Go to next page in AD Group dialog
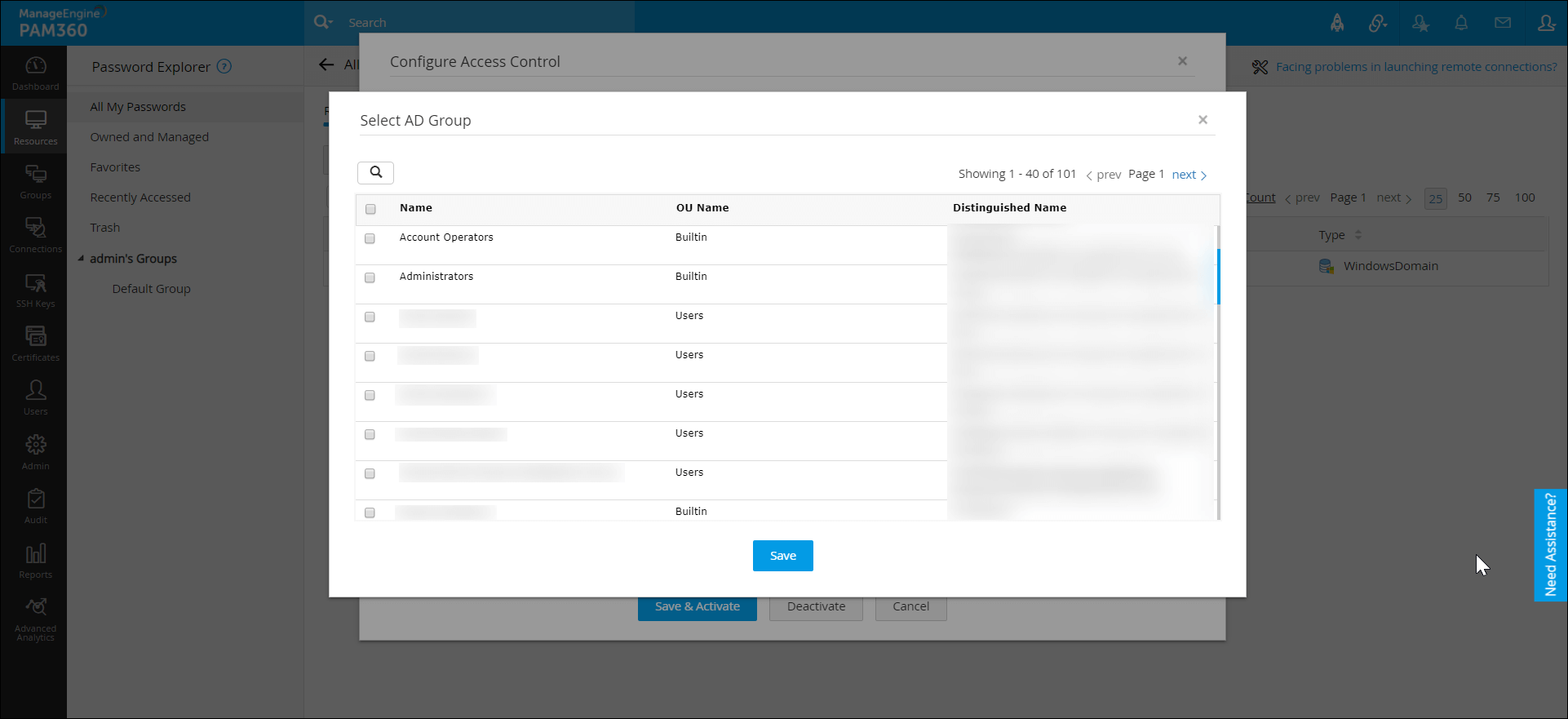The height and width of the screenshot is (719, 1568). pyautogui.click(x=1189, y=175)
